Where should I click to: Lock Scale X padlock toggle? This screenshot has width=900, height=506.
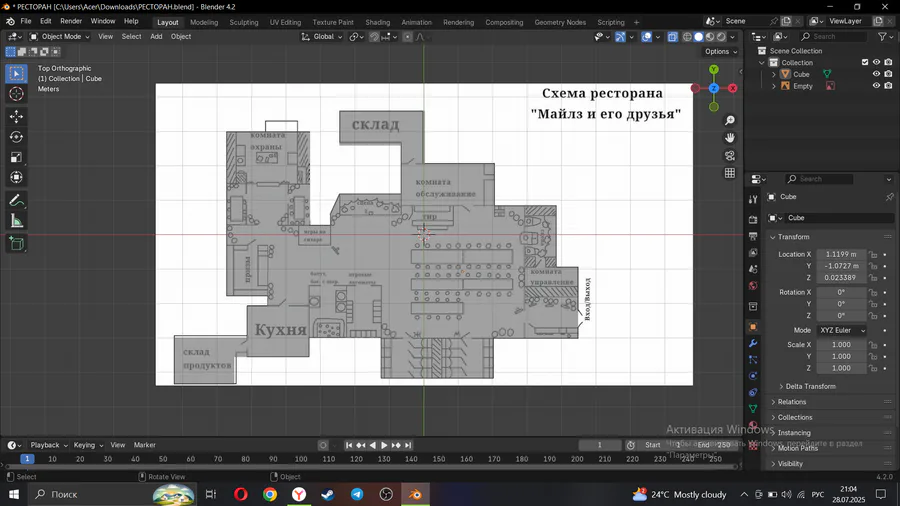(873, 345)
